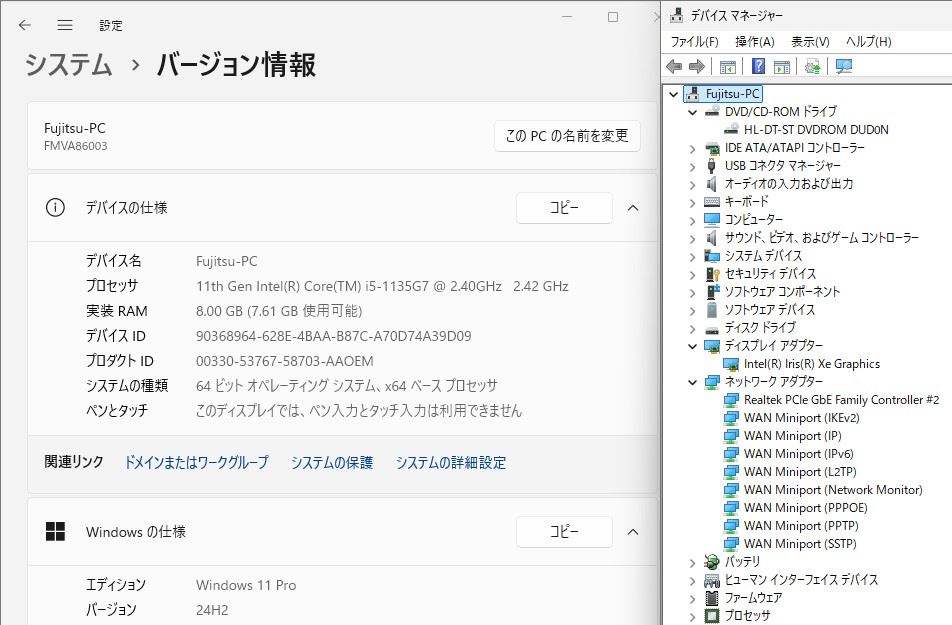This screenshot has height=625, width=952.
Task: Expand the サウンド、ビデオ、およびゲーム コントローラー node
Action: coord(693,238)
